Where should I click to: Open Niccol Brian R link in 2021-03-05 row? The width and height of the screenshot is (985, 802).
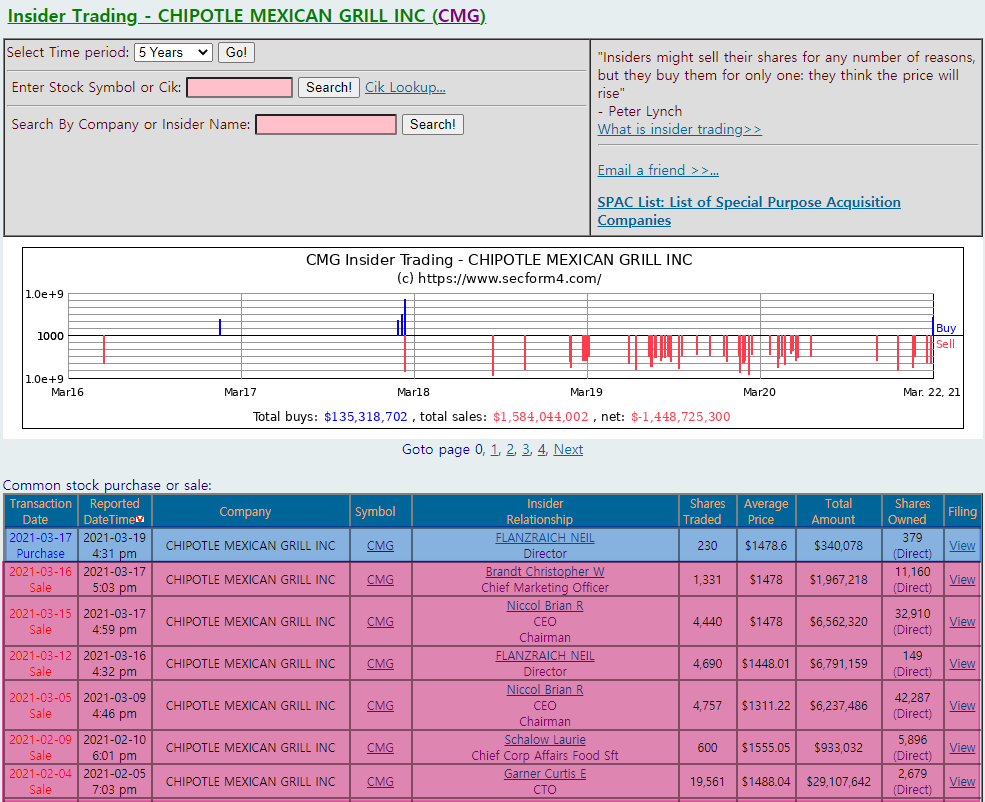point(545,690)
